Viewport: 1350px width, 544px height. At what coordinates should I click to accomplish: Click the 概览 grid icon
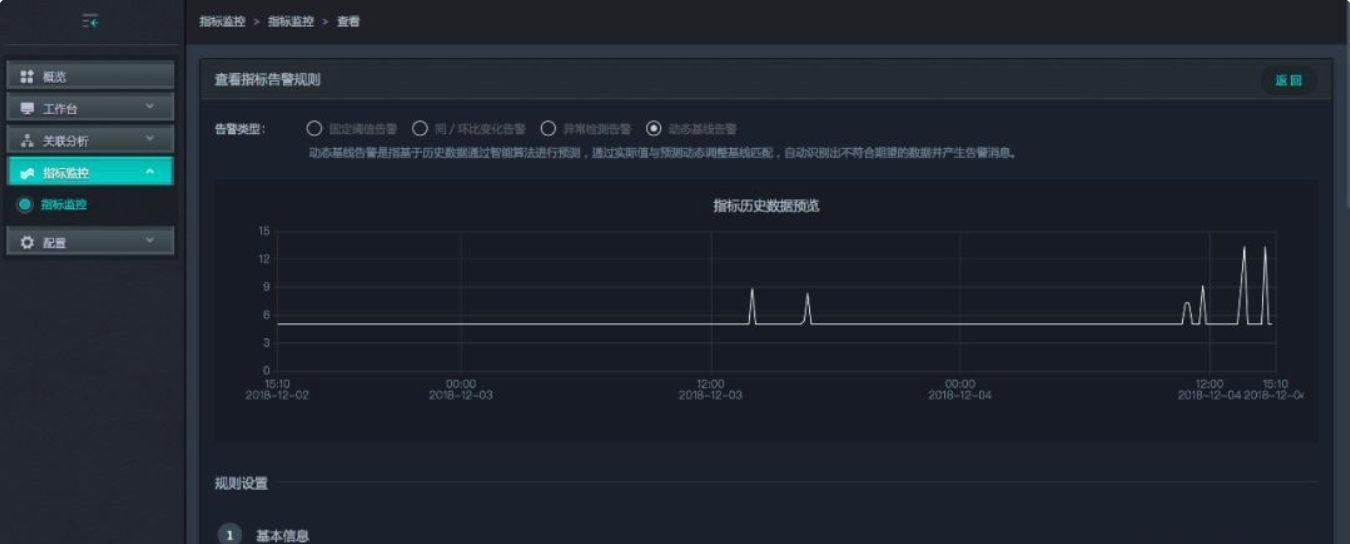click(27, 77)
